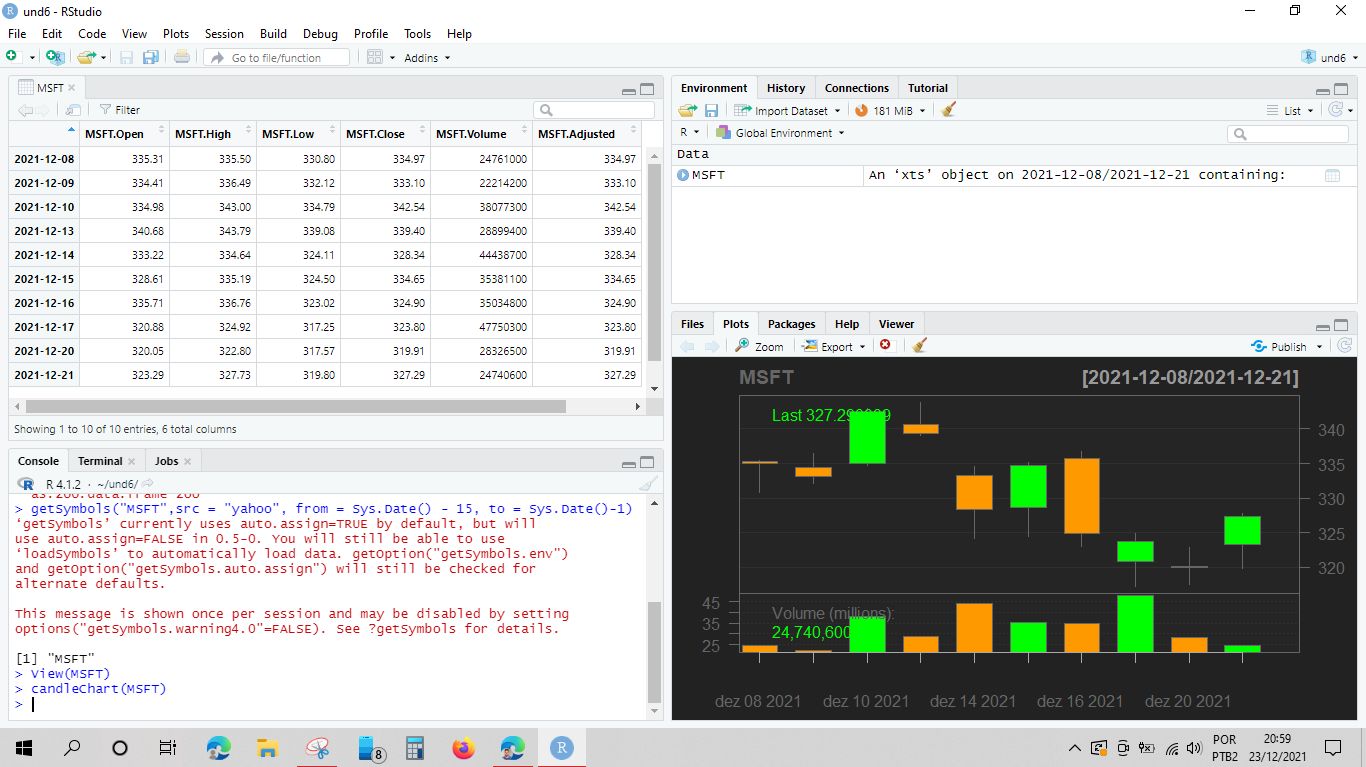
Task: Maximize the Console pane
Action: click(x=647, y=462)
